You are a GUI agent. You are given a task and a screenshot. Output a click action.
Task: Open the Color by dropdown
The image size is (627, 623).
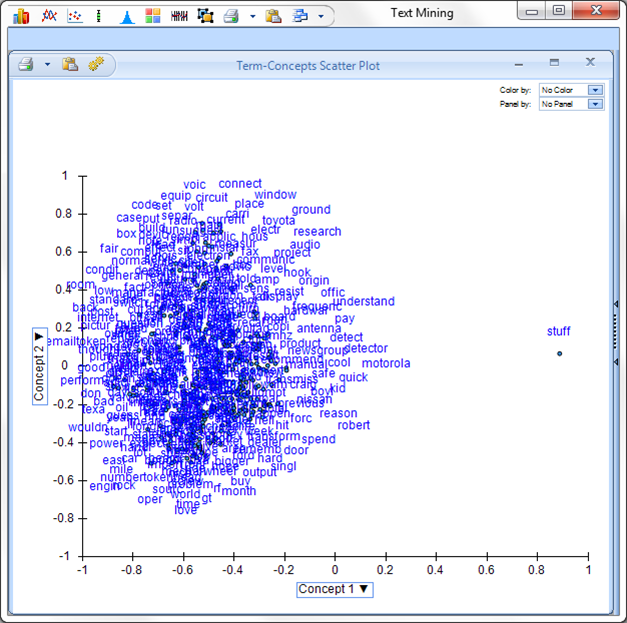(571, 90)
